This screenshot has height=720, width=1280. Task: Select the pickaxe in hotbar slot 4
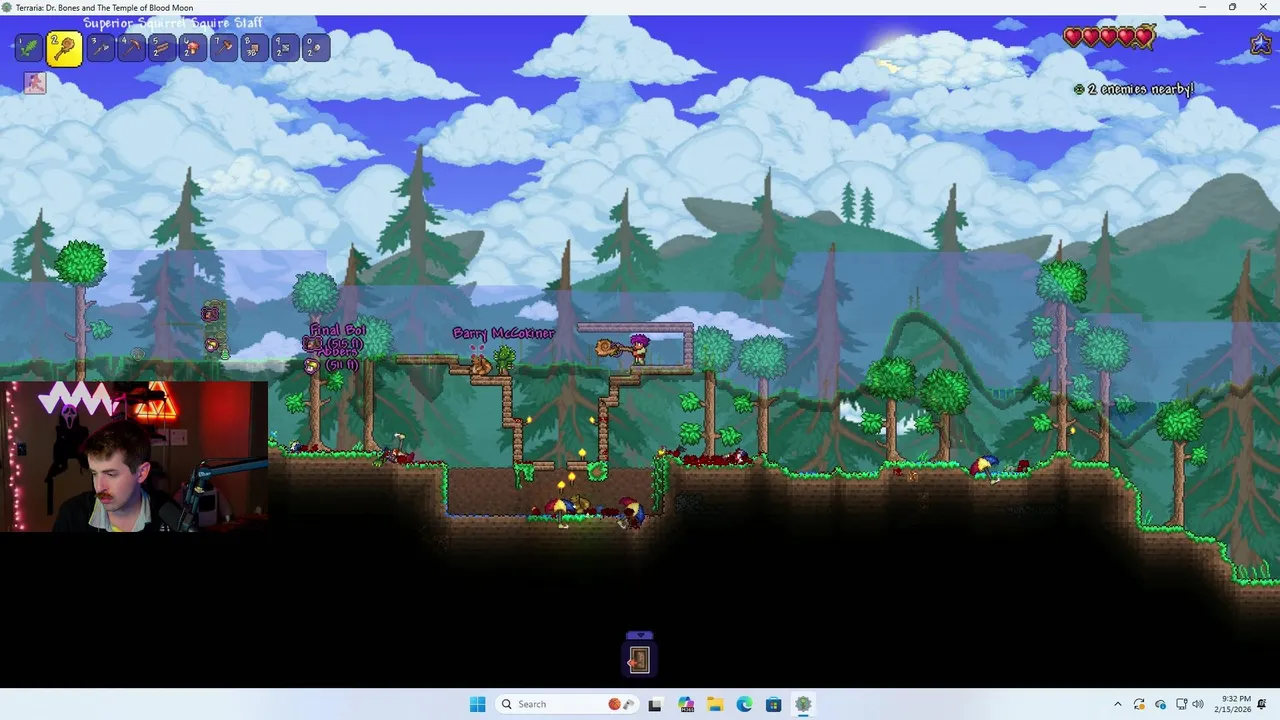click(131, 47)
